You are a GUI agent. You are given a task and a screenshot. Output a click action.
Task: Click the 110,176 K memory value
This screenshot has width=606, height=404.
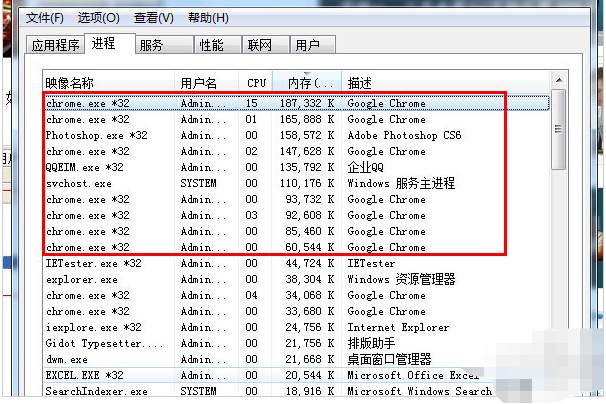(x=307, y=183)
